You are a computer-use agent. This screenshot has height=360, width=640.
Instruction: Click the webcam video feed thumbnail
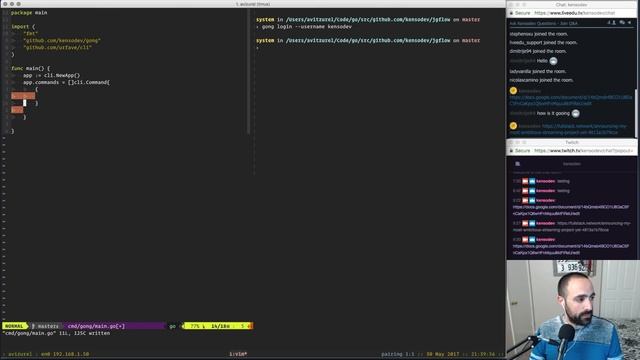click(x=573, y=310)
